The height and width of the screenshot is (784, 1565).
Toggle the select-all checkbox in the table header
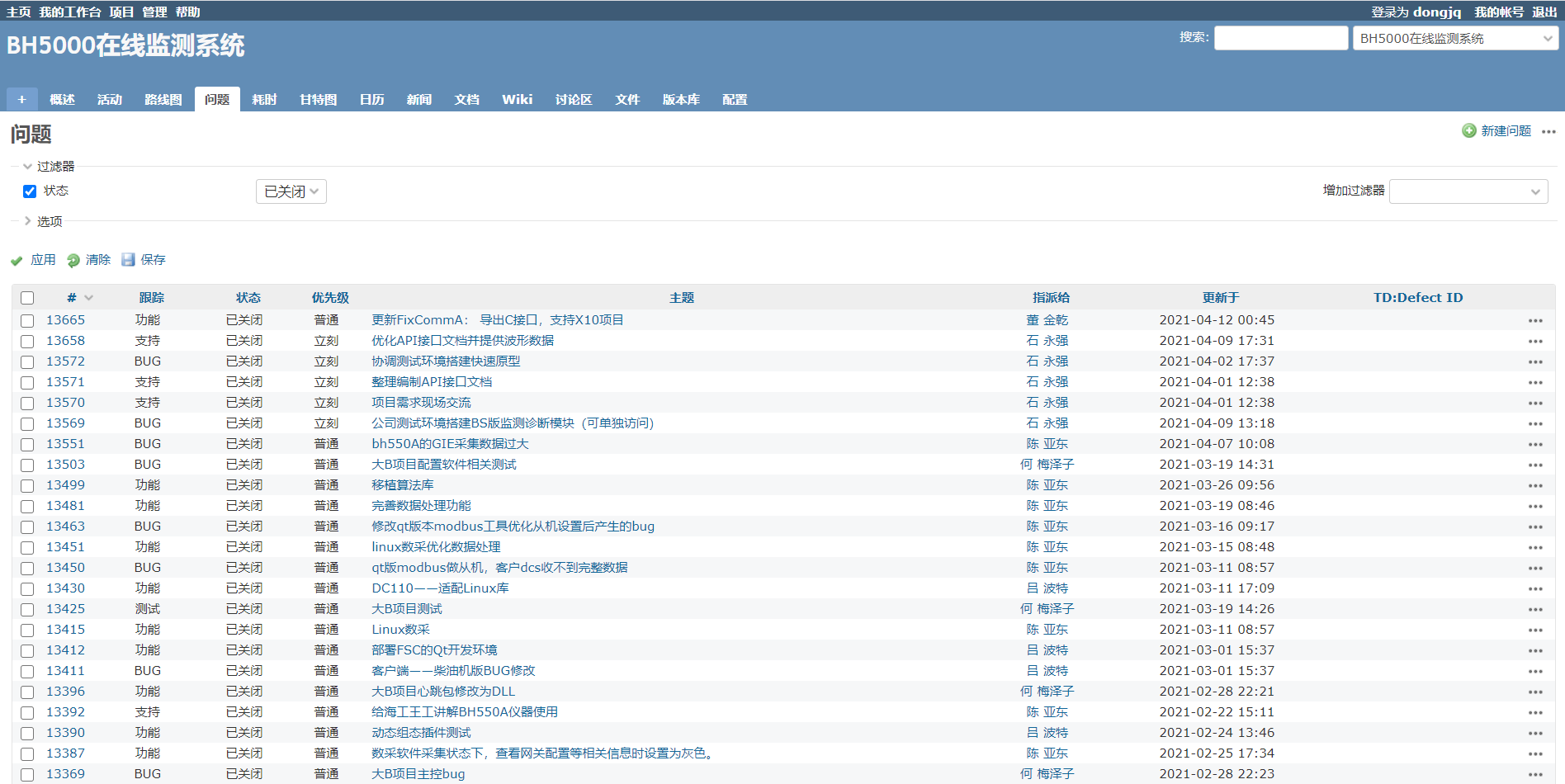pos(27,298)
